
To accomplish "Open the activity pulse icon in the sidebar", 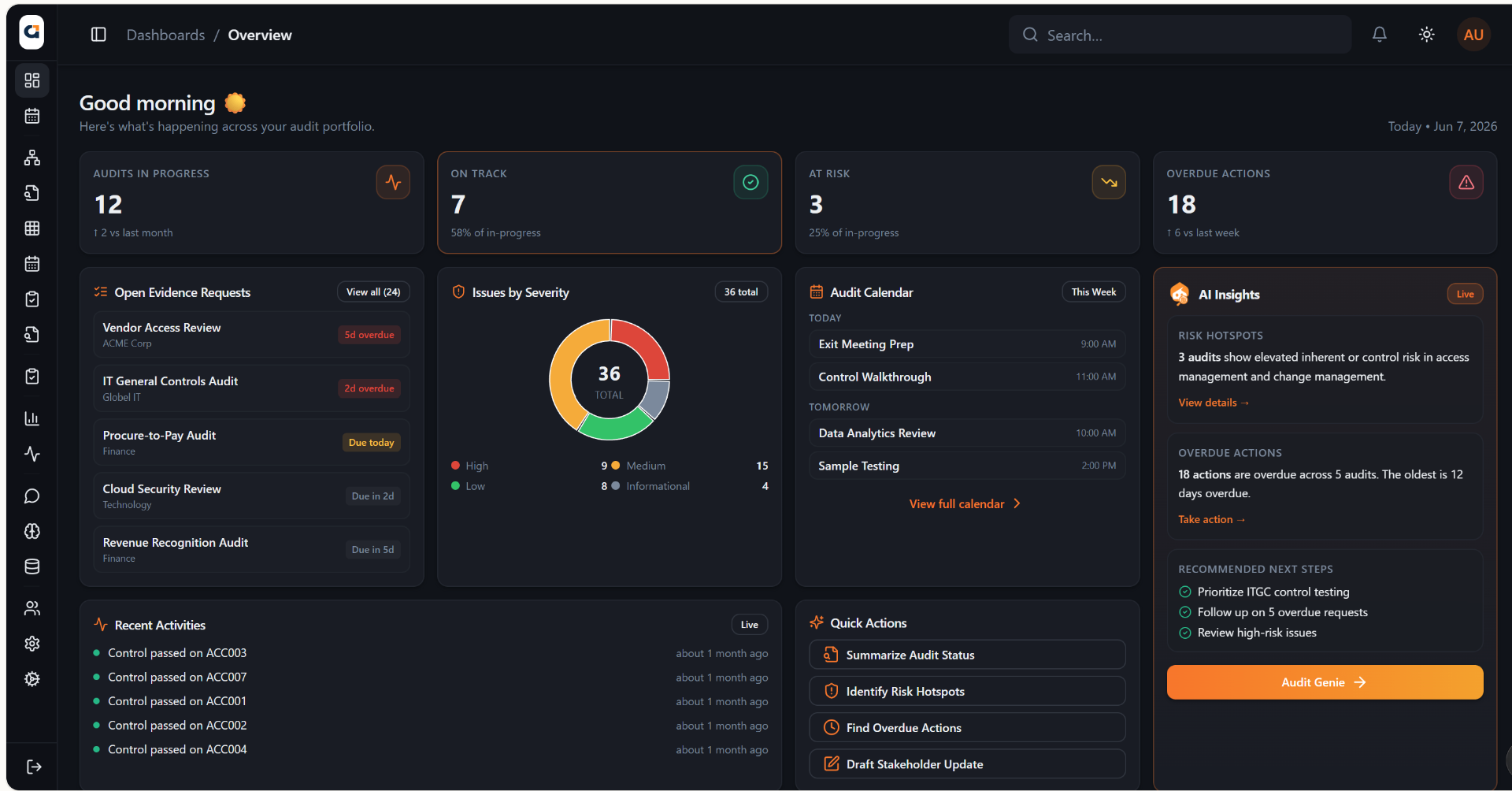I will pos(32,454).
